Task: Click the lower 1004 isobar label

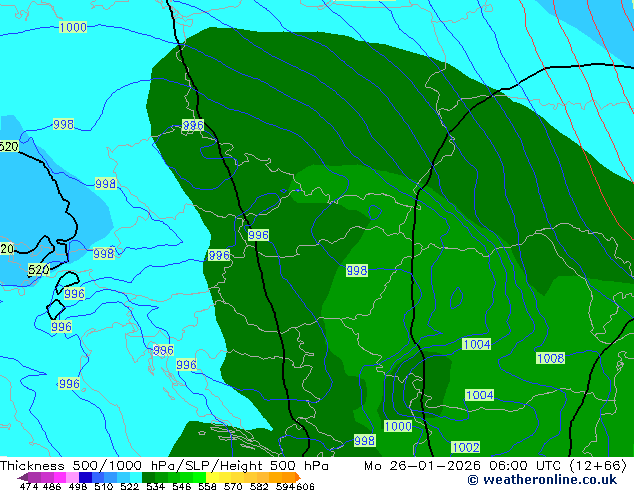Action: coord(480,395)
